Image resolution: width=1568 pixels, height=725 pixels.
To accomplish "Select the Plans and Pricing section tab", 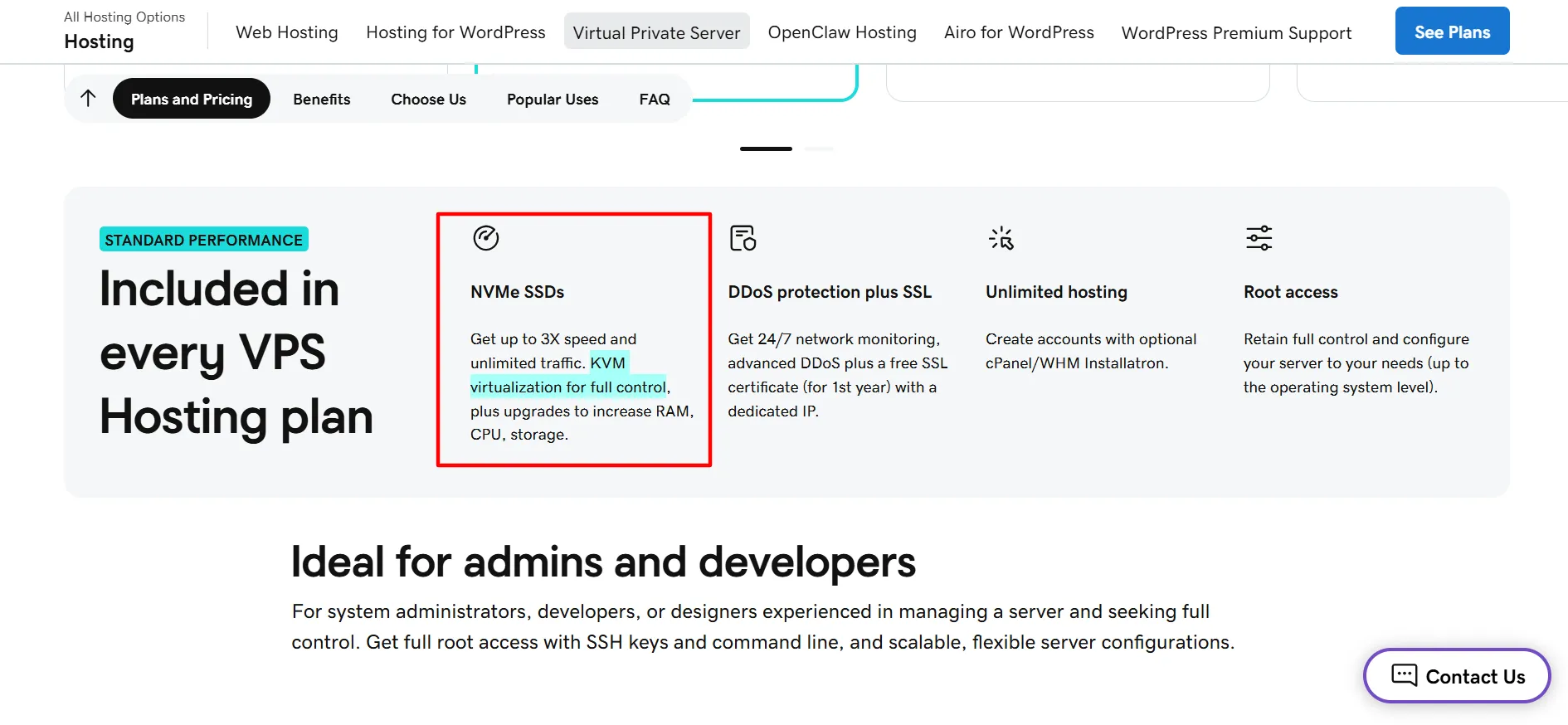I will [192, 99].
